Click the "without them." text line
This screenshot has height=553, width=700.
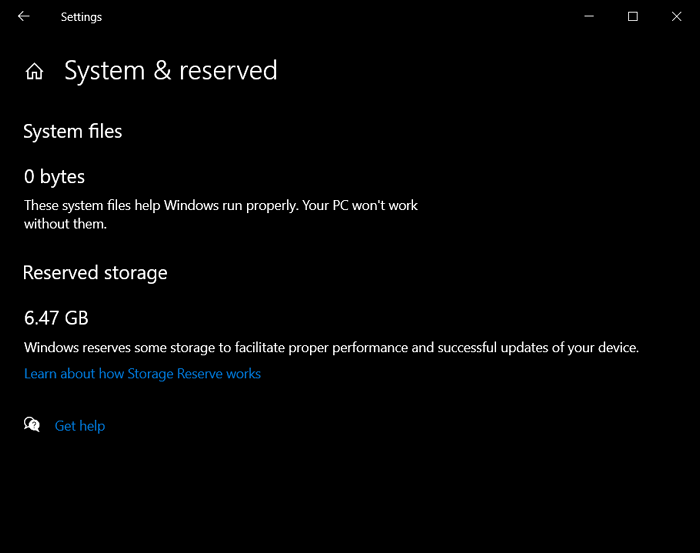click(65, 225)
